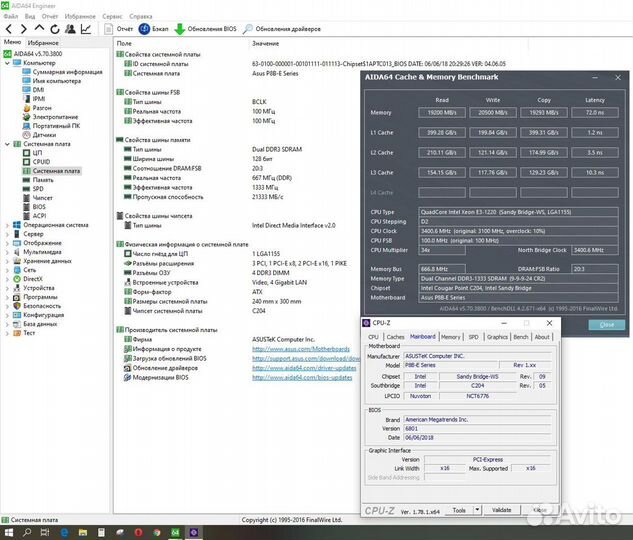Select Датчики tree item
This screenshot has height=540, width=633.
tap(40, 135)
